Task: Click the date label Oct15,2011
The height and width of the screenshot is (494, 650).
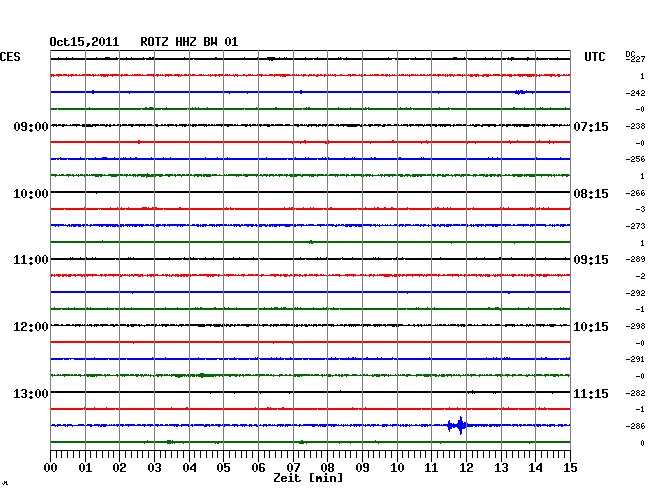Action: (84, 42)
